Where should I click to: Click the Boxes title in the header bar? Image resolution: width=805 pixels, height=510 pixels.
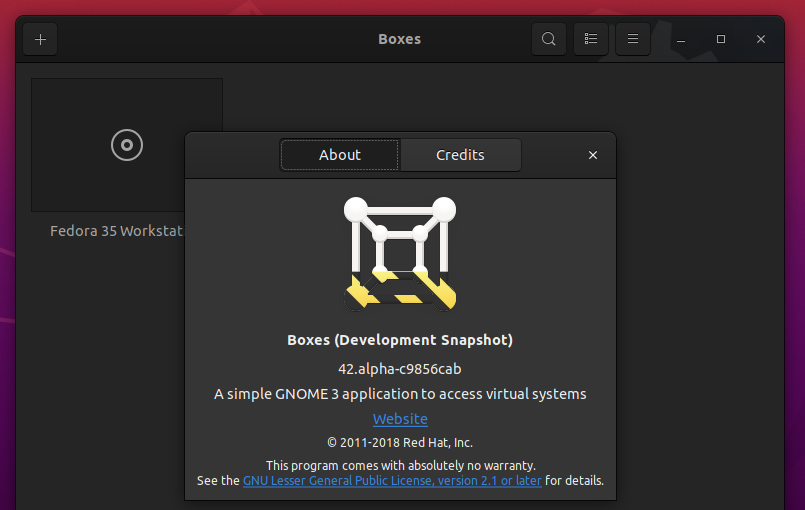pos(399,39)
